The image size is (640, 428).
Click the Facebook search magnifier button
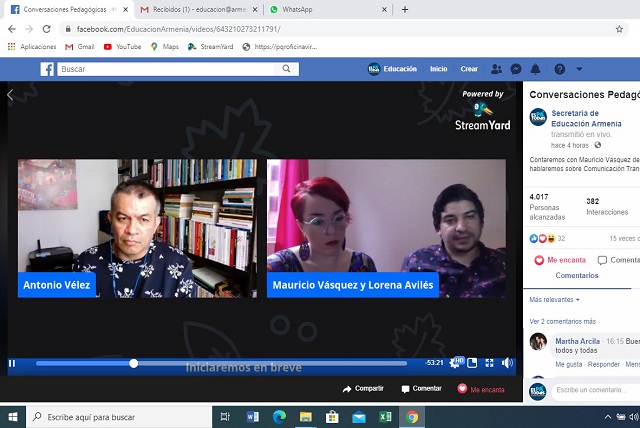pyautogui.click(x=287, y=69)
